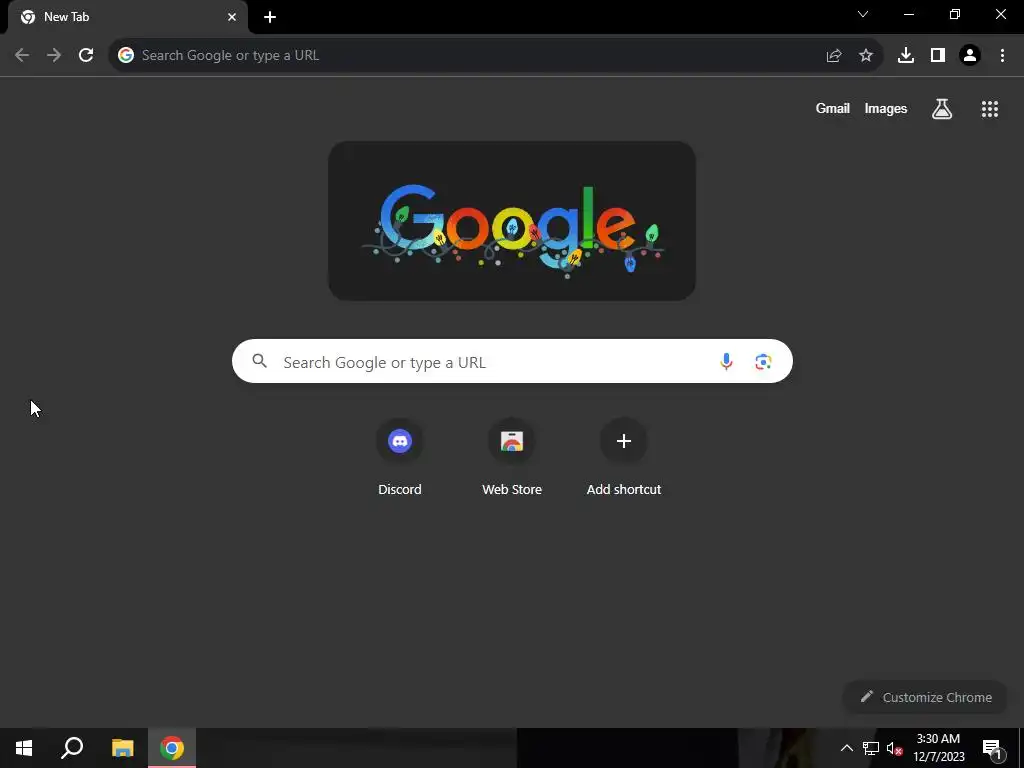Minimize the Chrome window
This screenshot has height=768, width=1024.
click(x=908, y=14)
